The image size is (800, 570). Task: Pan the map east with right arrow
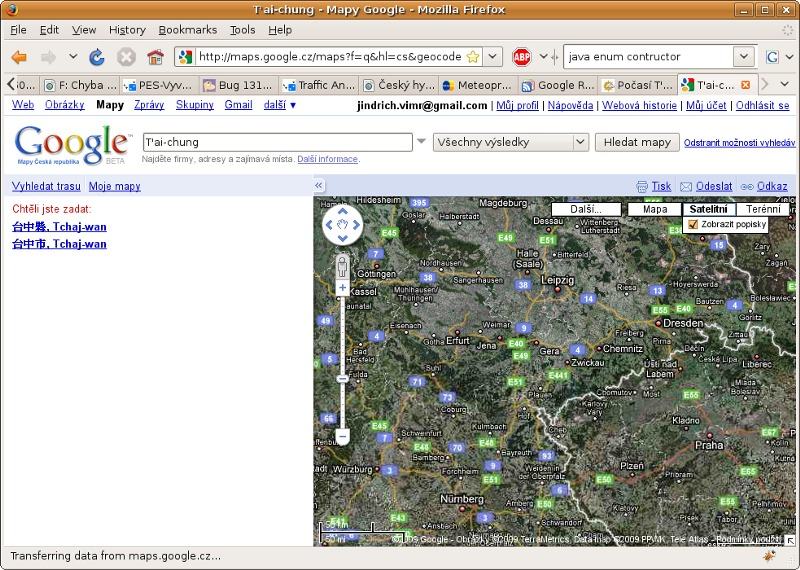click(x=356, y=225)
